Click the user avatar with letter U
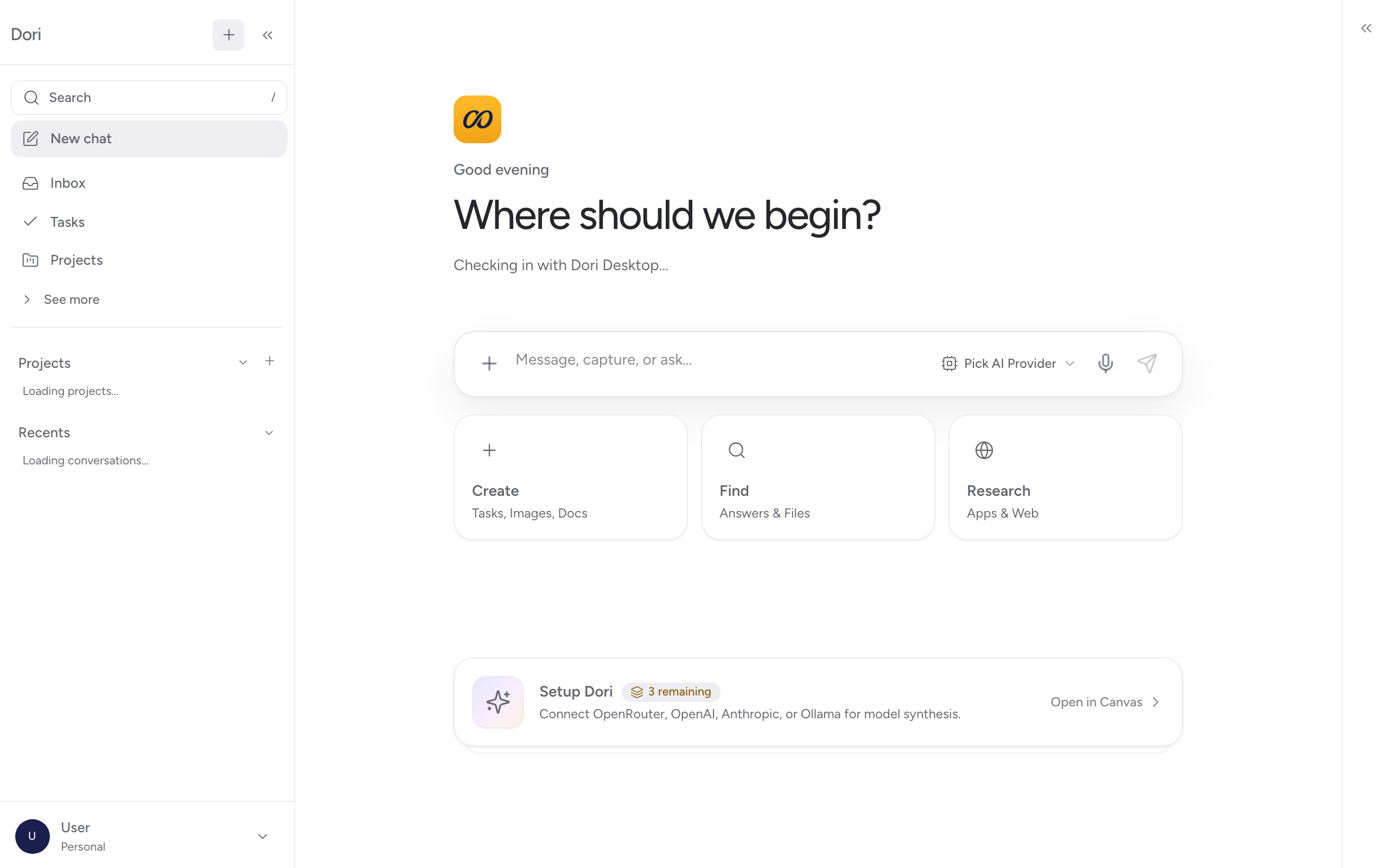 click(x=32, y=837)
